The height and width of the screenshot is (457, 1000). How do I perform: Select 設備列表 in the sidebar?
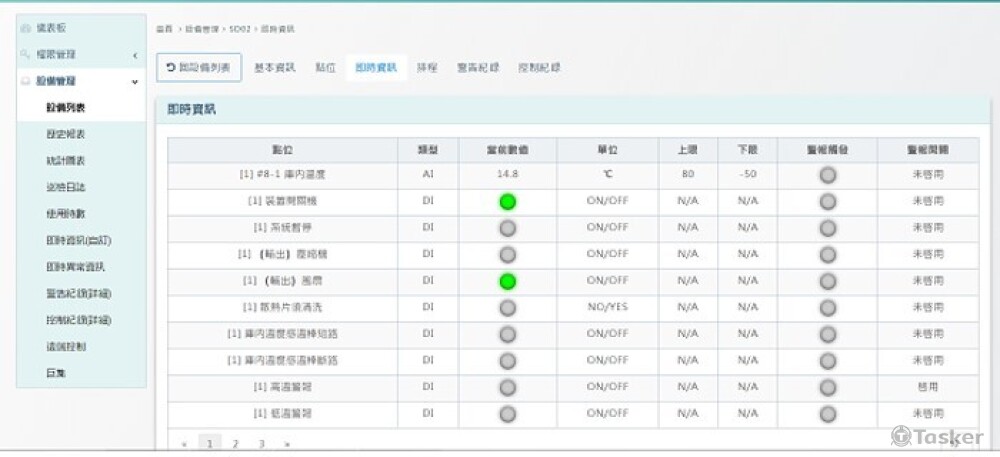coord(66,108)
